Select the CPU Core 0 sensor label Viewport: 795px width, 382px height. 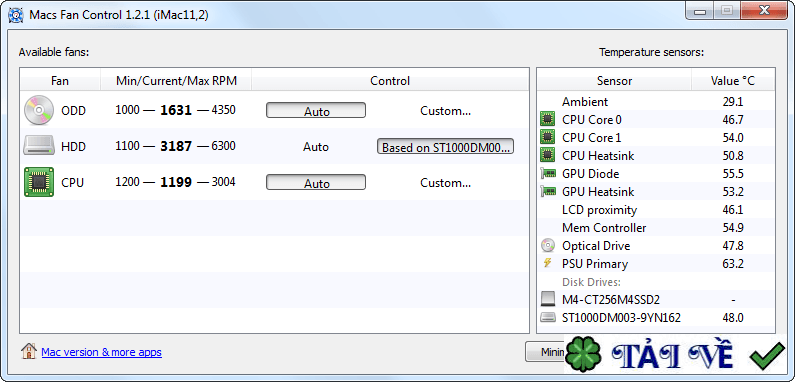(592, 120)
